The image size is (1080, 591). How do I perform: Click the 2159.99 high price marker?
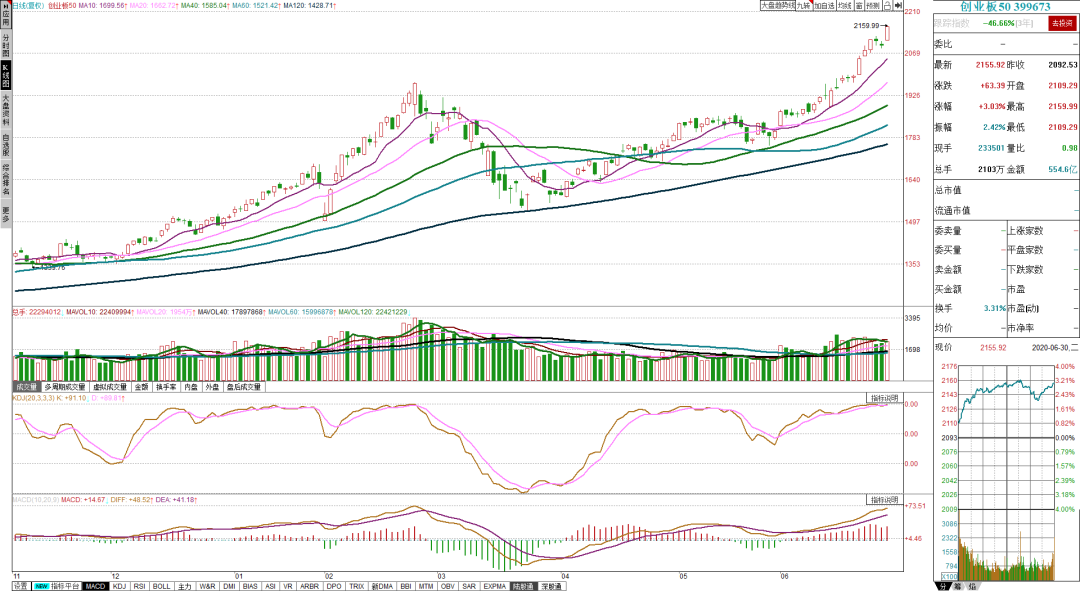[x=866, y=26]
